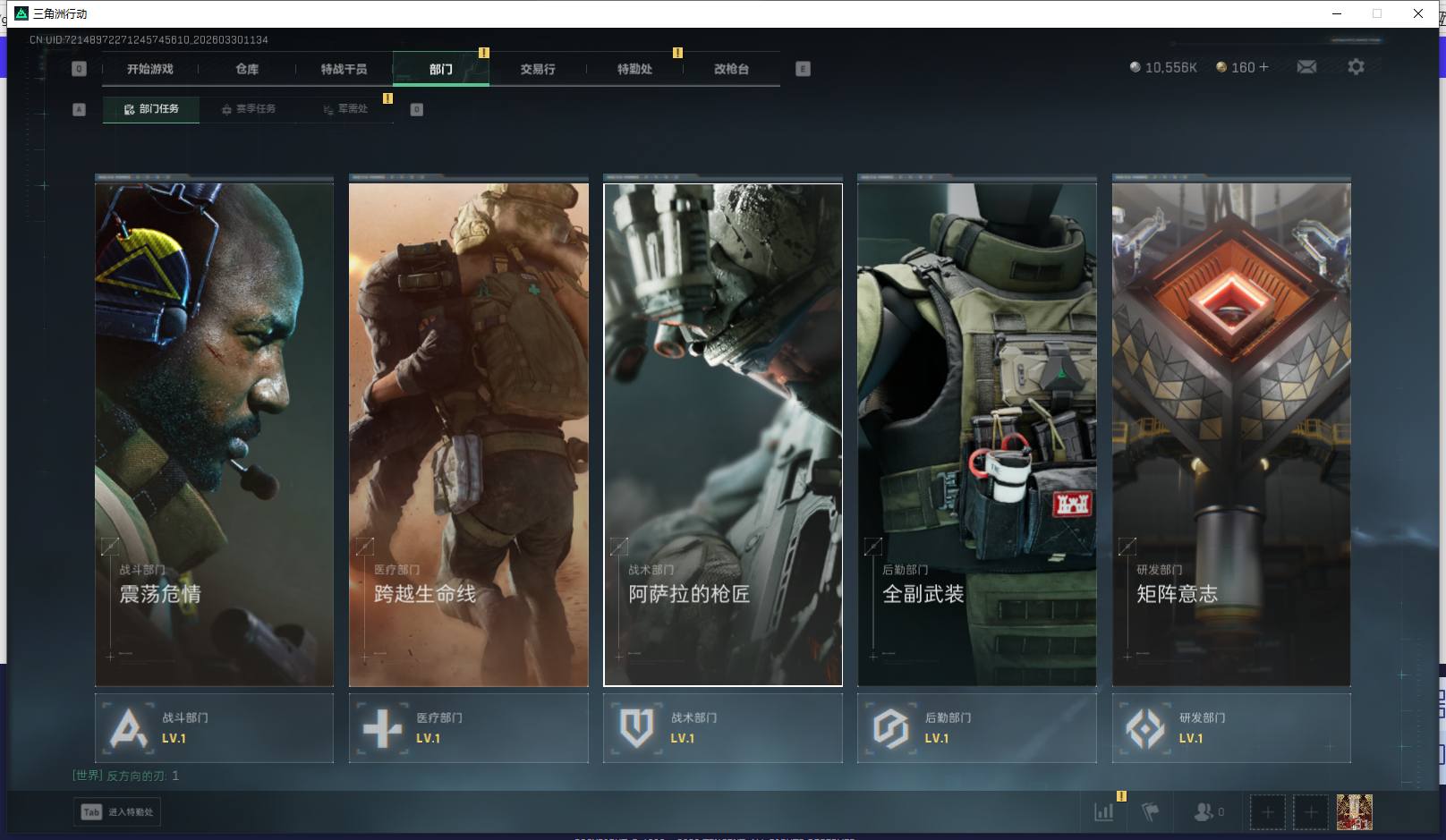Click the 战斗部门 LV.1 department badge
1446x840 pixels.
214,728
